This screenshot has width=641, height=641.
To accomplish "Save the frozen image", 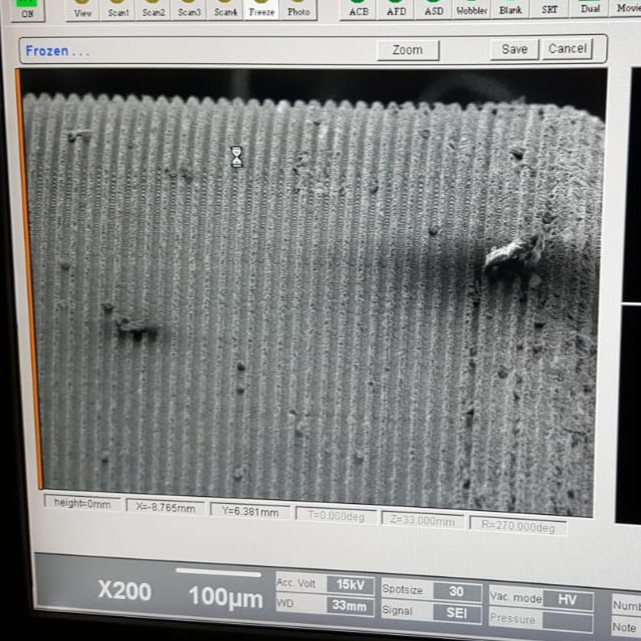I will (514, 49).
